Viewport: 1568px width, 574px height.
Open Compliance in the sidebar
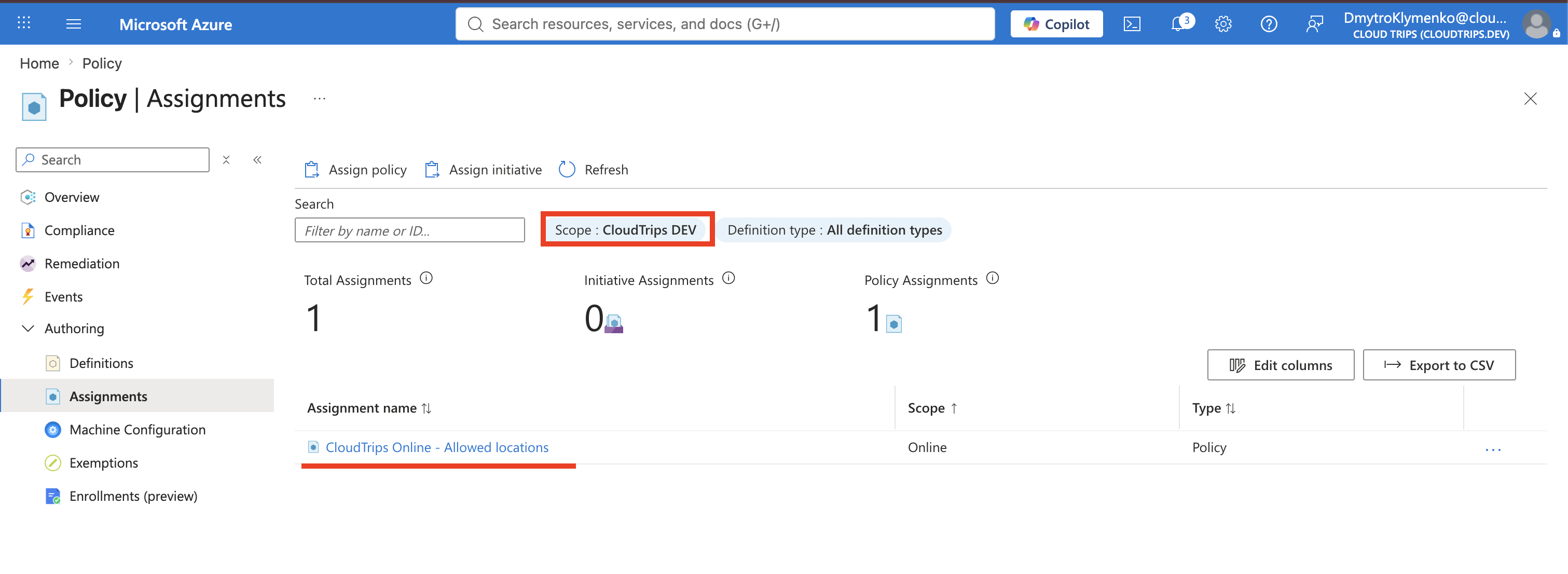coord(79,230)
